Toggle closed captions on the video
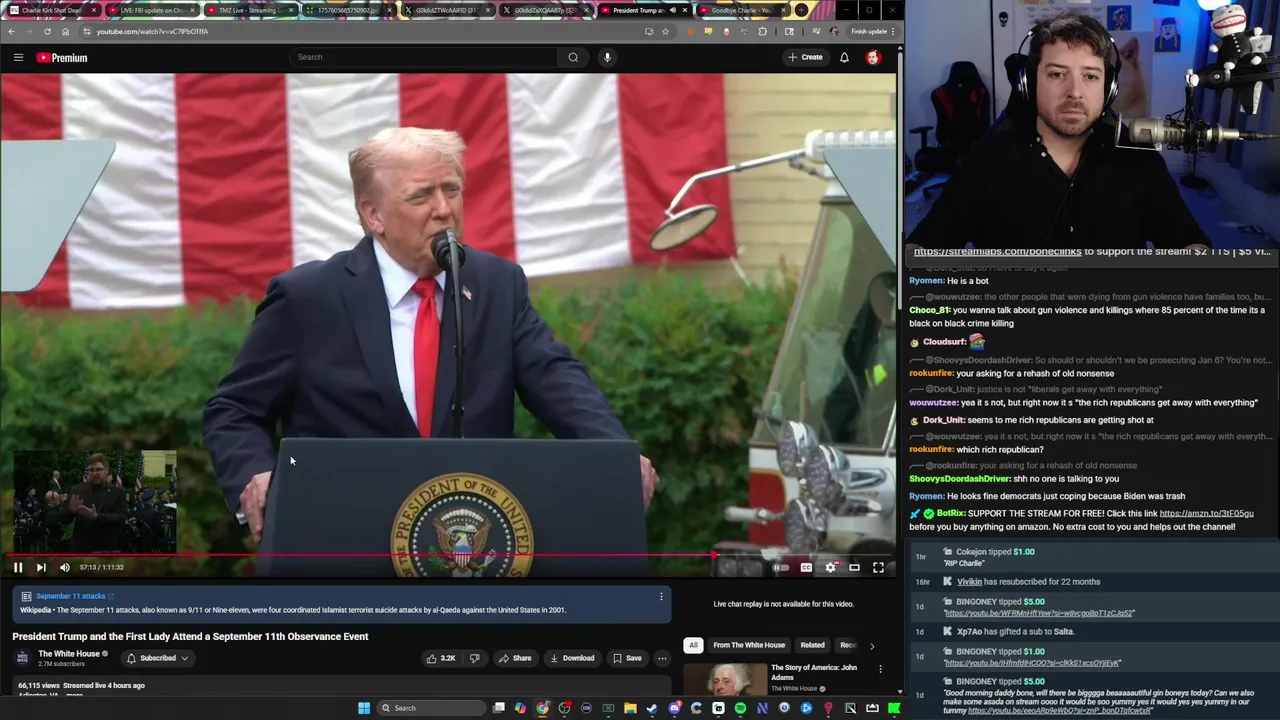Image resolution: width=1280 pixels, height=720 pixels. (x=806, y=567)
